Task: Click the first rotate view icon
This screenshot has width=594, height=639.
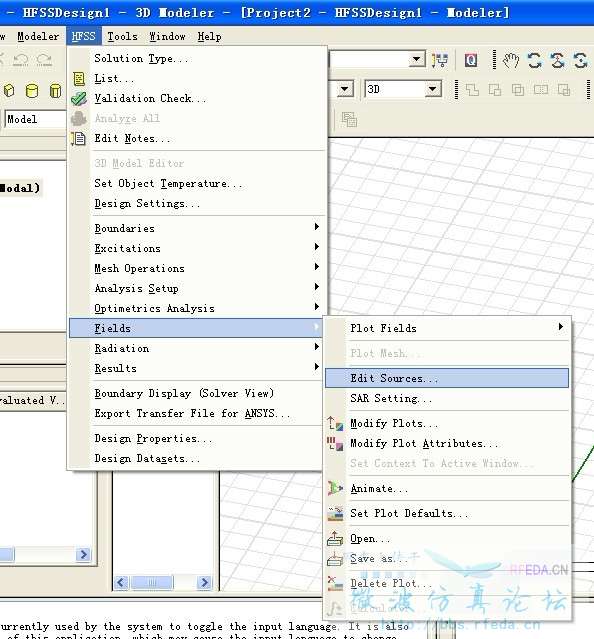Action: coord(535,61)
